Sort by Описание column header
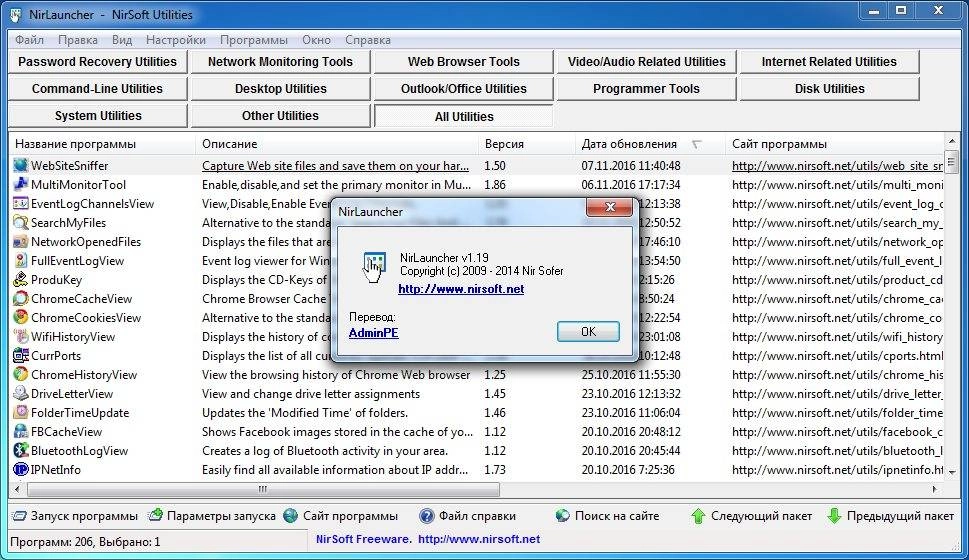Image resolution: width=969 pixels, height=560 pixels. tap(337, 144)
